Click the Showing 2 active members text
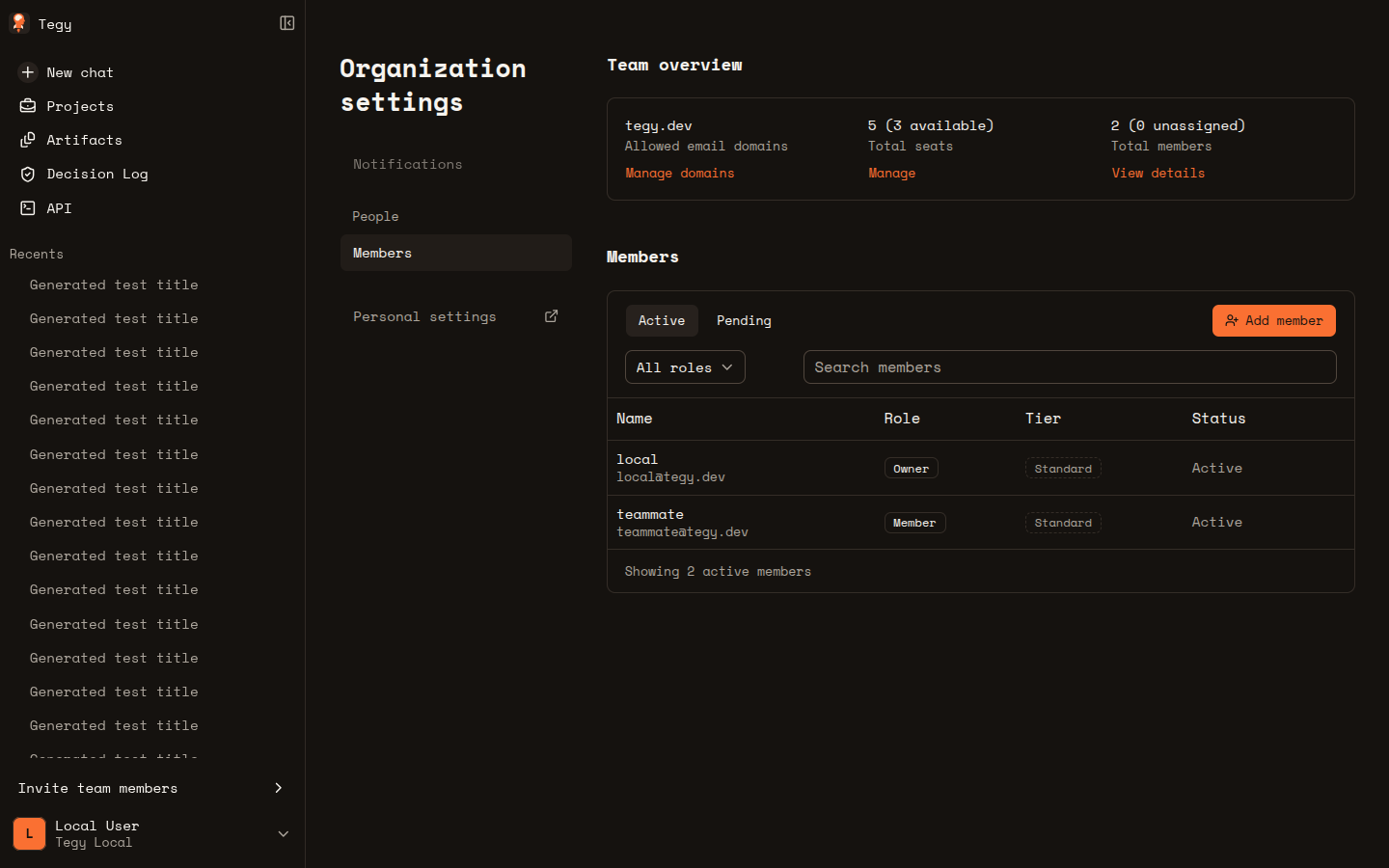 tap(718, 571)
